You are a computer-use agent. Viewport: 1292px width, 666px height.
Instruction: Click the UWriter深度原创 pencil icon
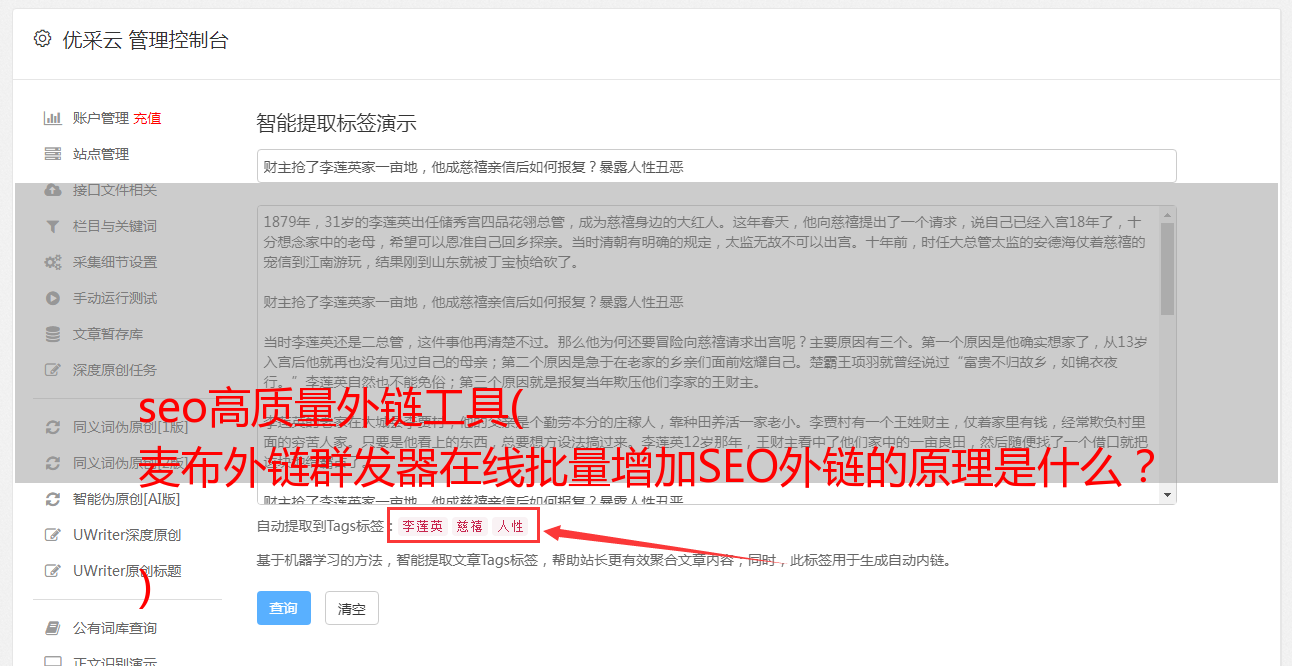(x=53, y=535)
